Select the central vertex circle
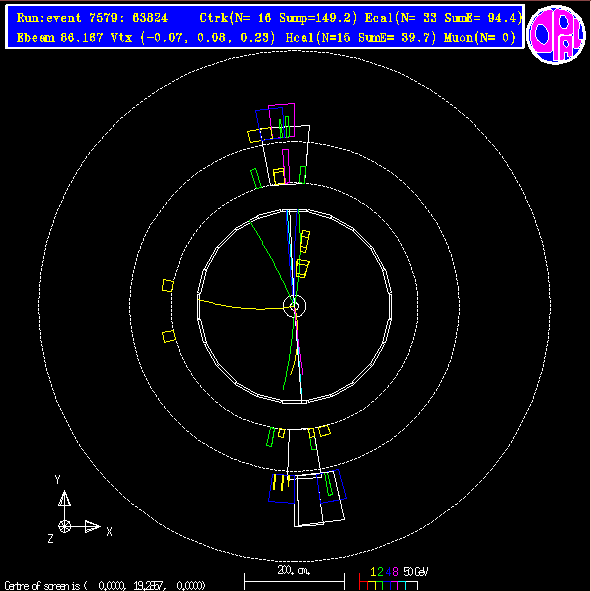591x593 pixels. 294,306
